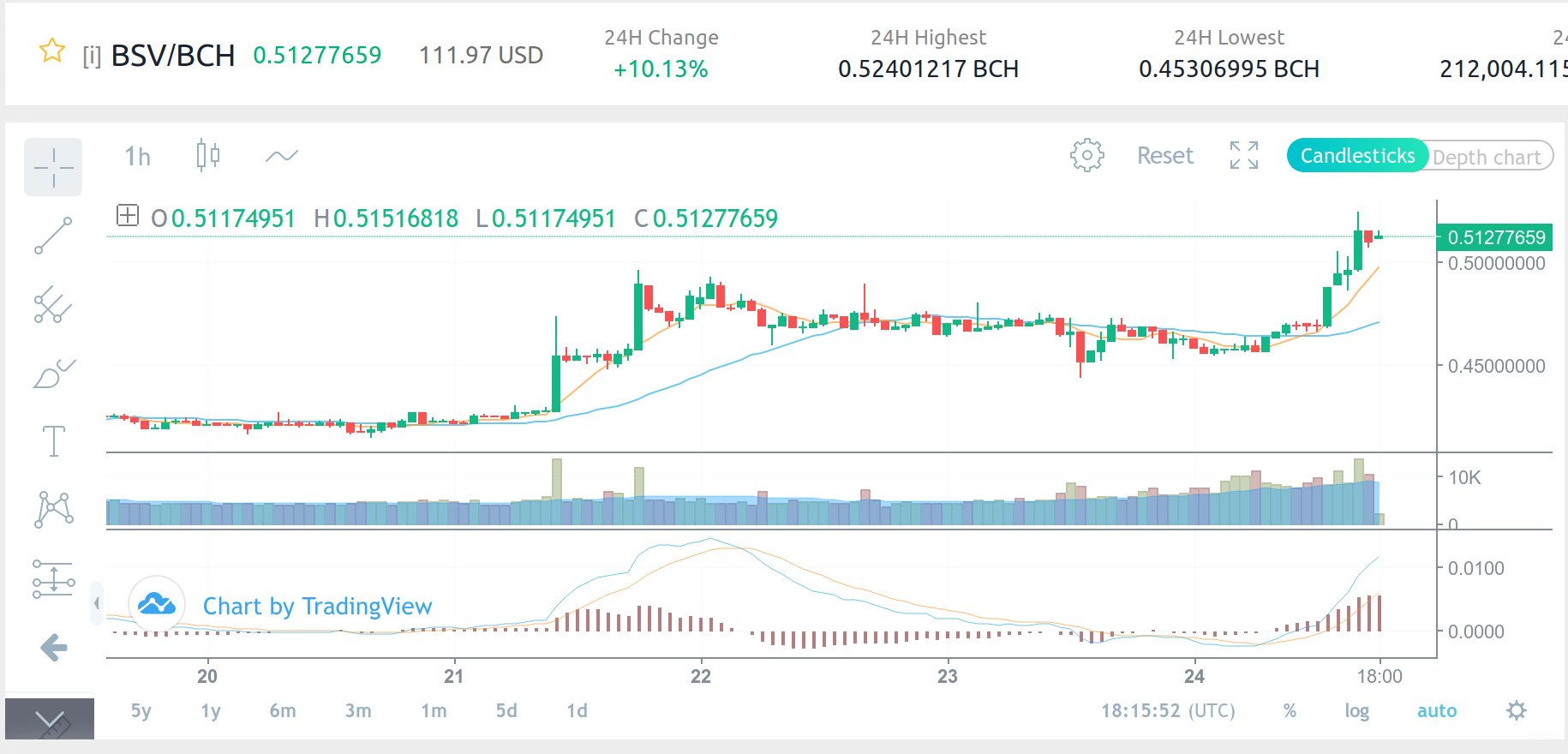Switch to Depth chart view
Image resolution: width=1568 pixels, height=754 pixels.
[x=1487, y=157]
